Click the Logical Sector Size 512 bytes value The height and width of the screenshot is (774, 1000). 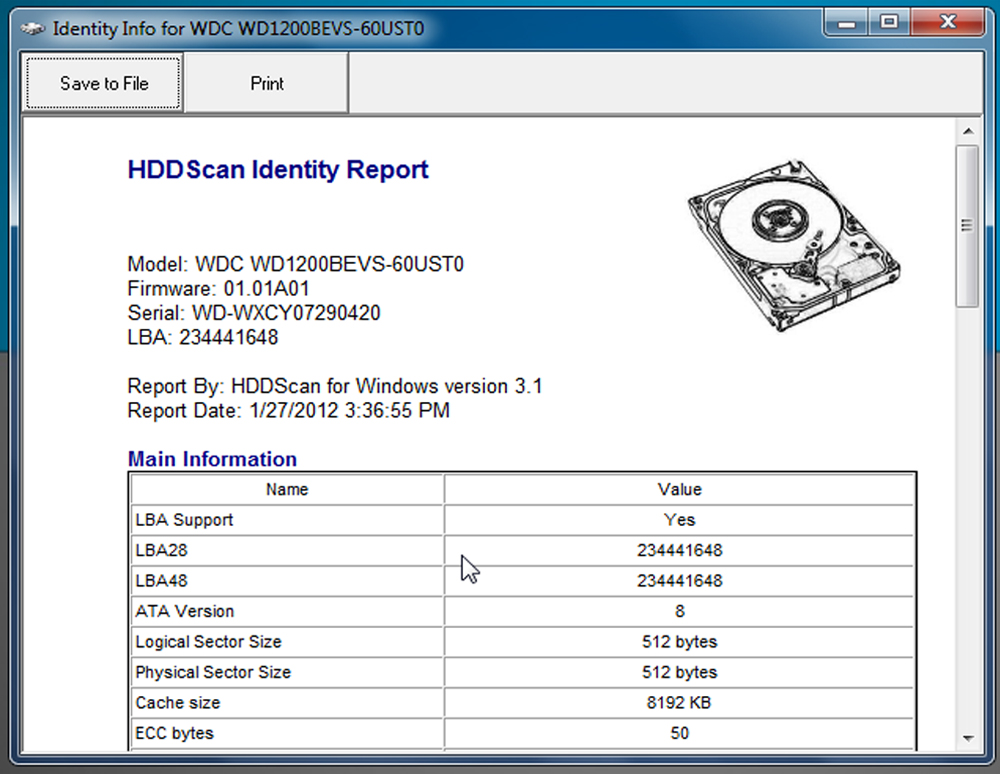click(x=679, y=641)
